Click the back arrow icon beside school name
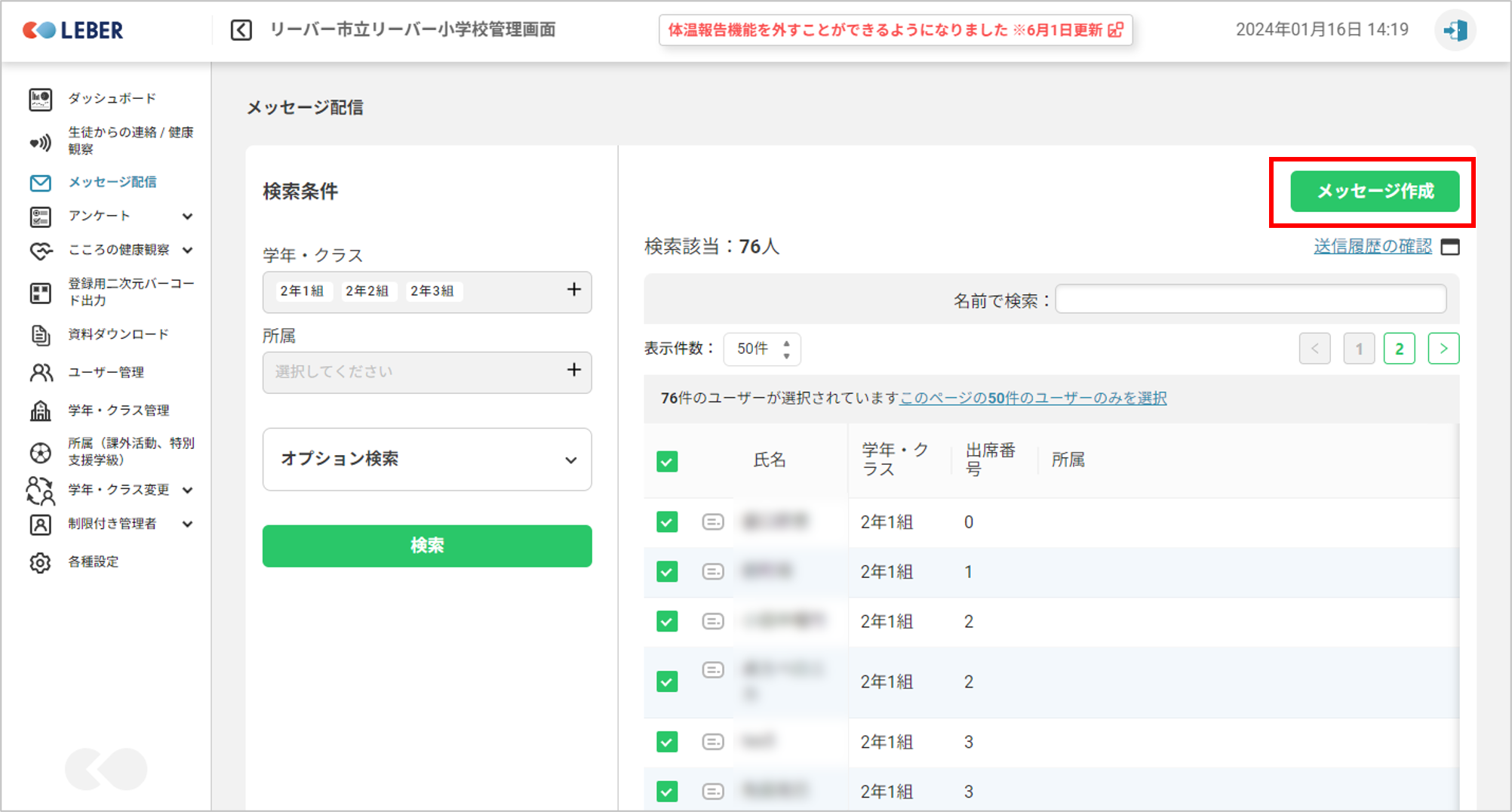This screenshot has height=812, width=1512. [x=241, y=30]
